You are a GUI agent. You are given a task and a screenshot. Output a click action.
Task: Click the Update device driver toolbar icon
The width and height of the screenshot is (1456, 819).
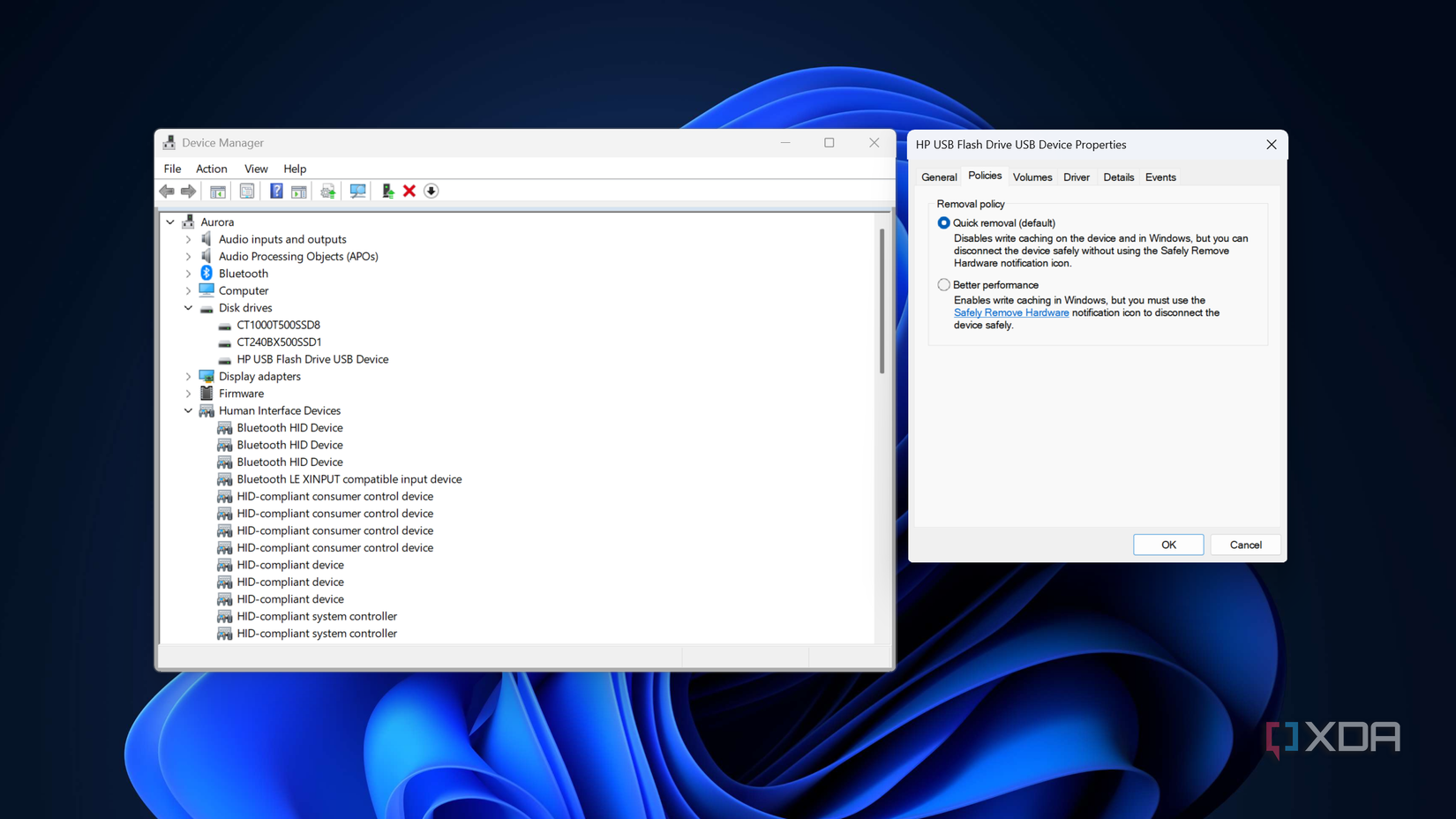point(328,191)
